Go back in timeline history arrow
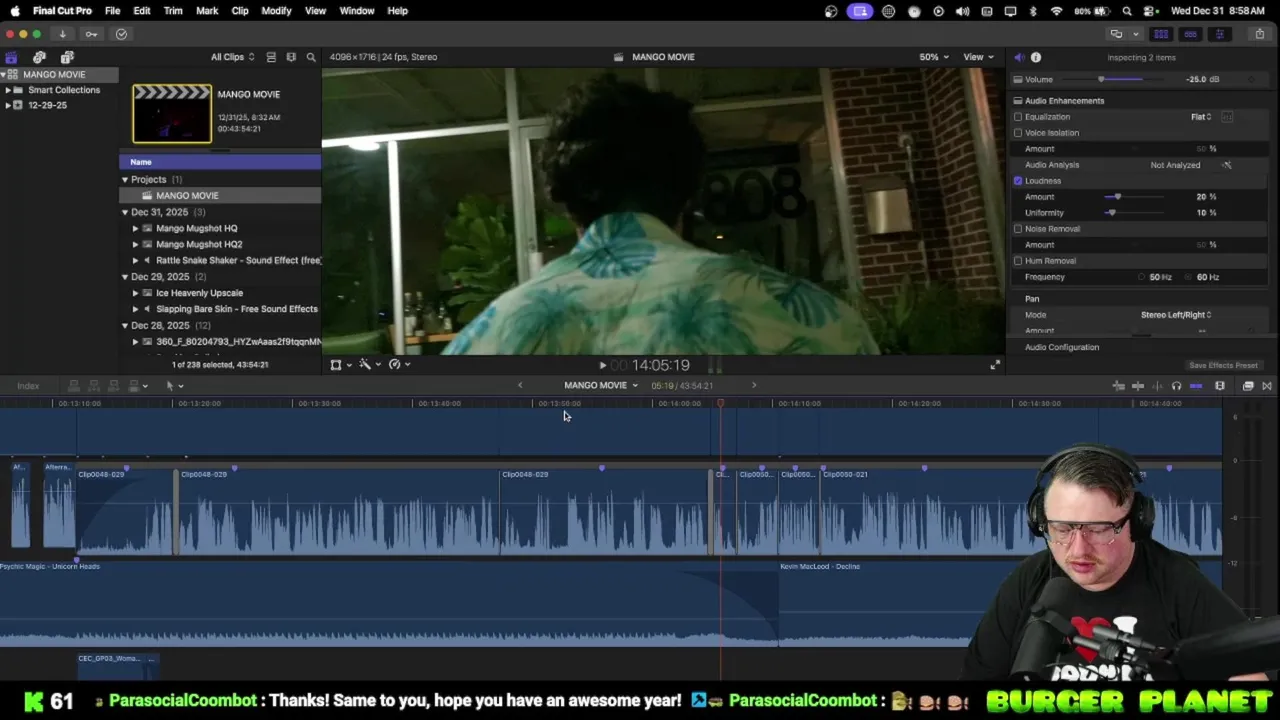 (520, 386)
